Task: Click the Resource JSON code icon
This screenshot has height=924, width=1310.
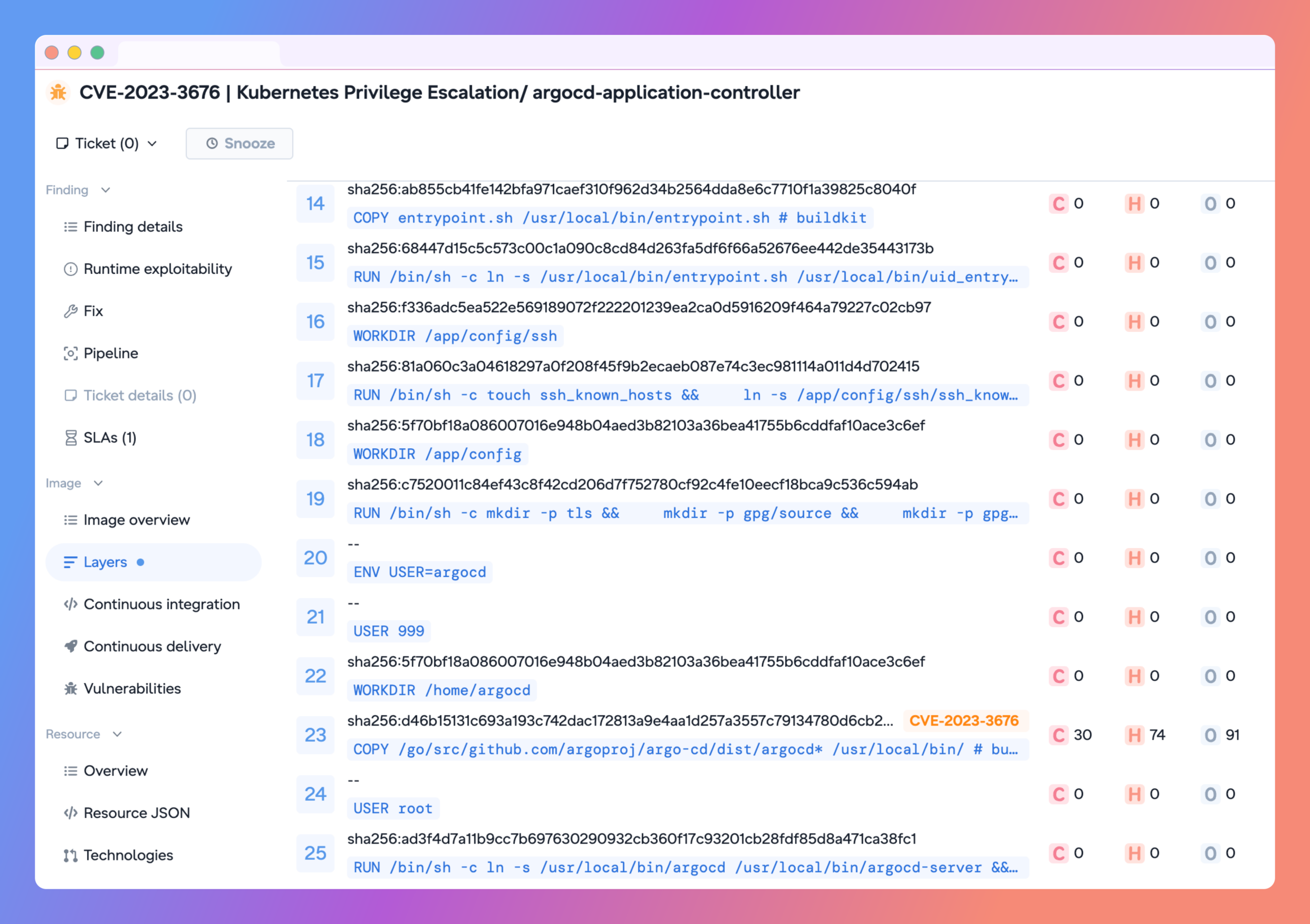Action: [70, 813]
